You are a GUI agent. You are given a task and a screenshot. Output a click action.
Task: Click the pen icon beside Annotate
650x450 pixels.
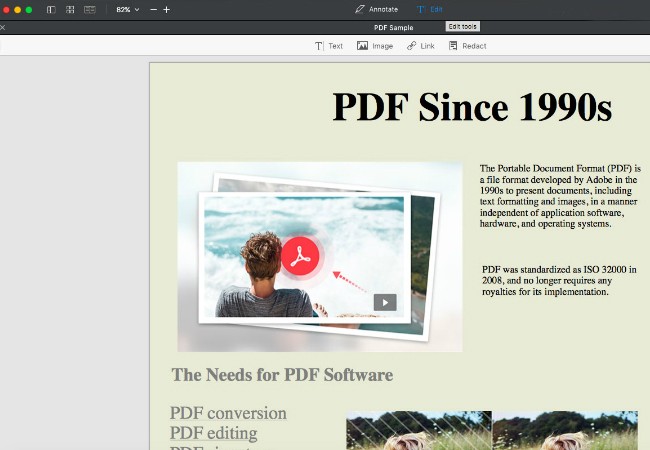coord(359,9)
